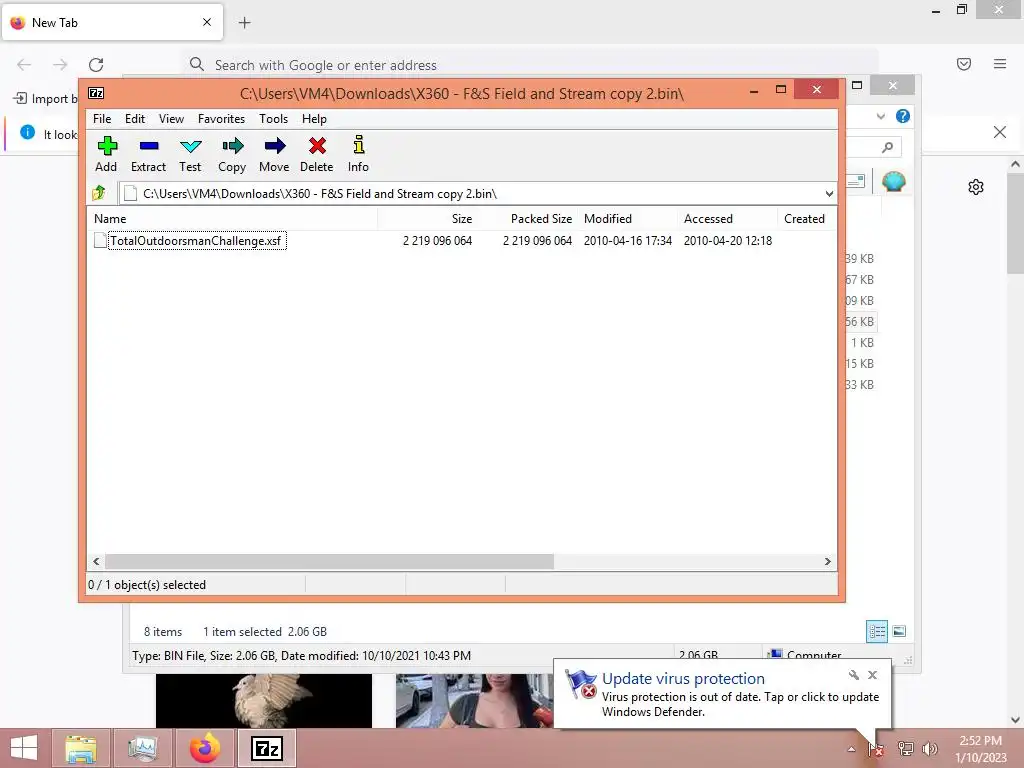
Task: Sort by the Modified column header
Action: pyautogui.click(x=628, y=219)
